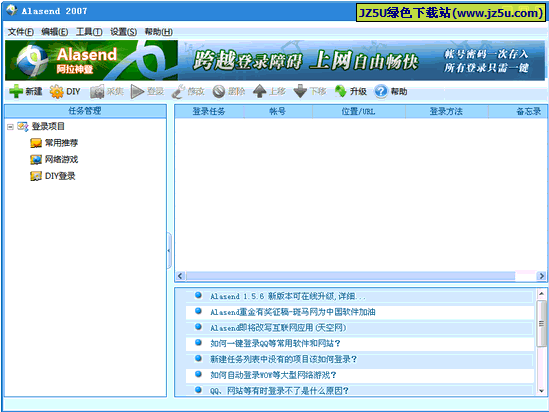This screenshot has width=549, height=412.
Task: Click the 登录 play arrow icon
Action: coord(137,91)
